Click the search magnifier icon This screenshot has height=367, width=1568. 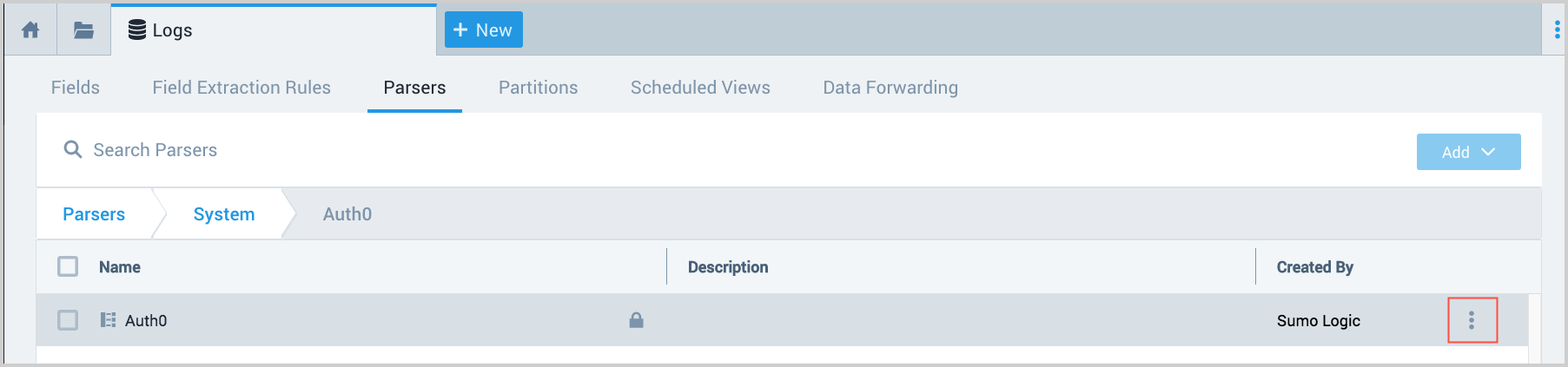(x=73, y=150)
